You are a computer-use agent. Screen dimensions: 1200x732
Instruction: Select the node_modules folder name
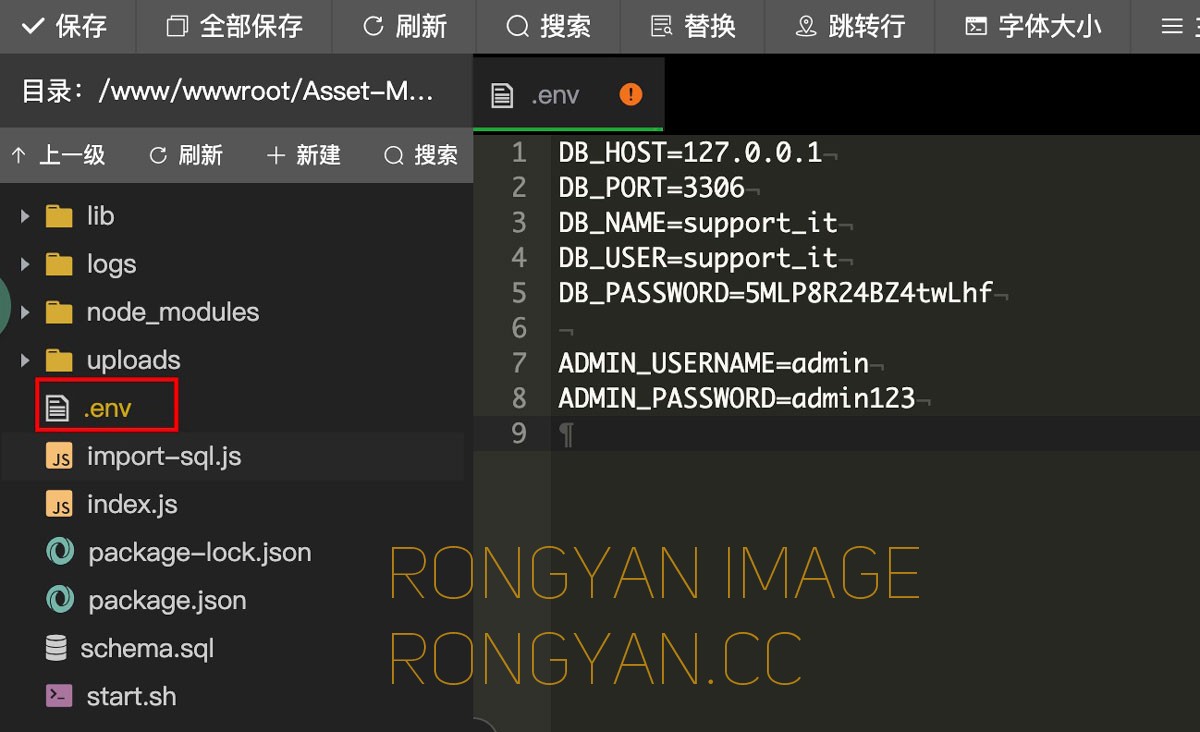click(173, 312)
